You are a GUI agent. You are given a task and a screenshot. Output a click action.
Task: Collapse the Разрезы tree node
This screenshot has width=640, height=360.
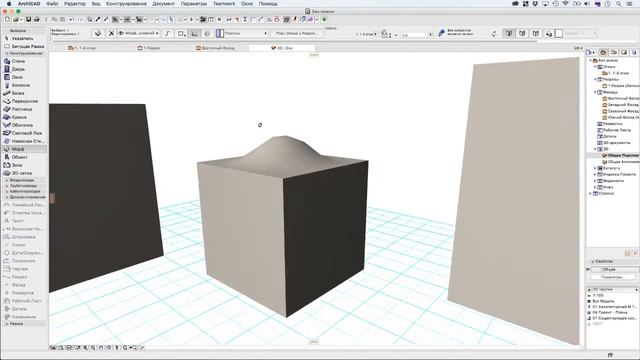596,79
